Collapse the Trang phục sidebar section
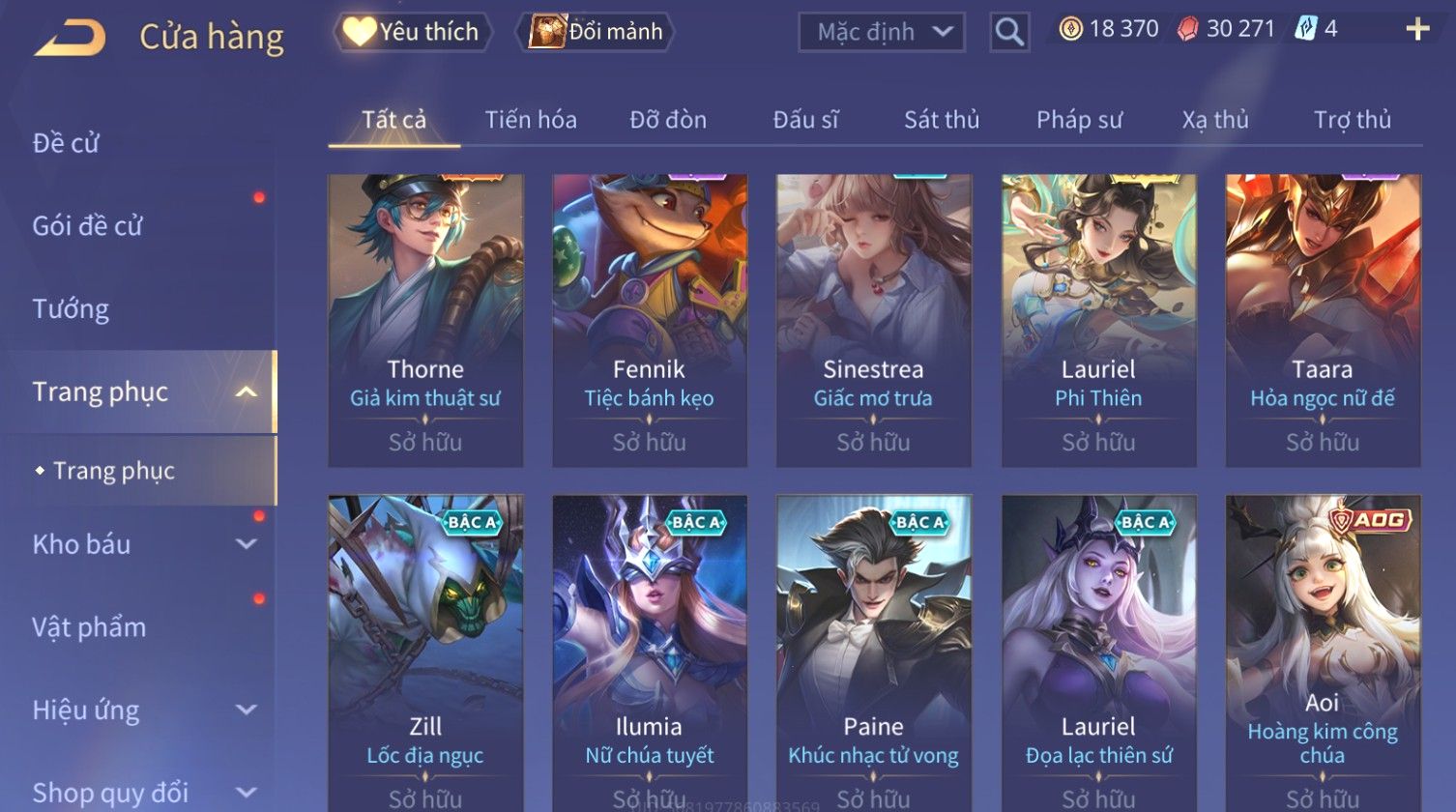The width and height of the screenshot is (1456, 812). 247,391
